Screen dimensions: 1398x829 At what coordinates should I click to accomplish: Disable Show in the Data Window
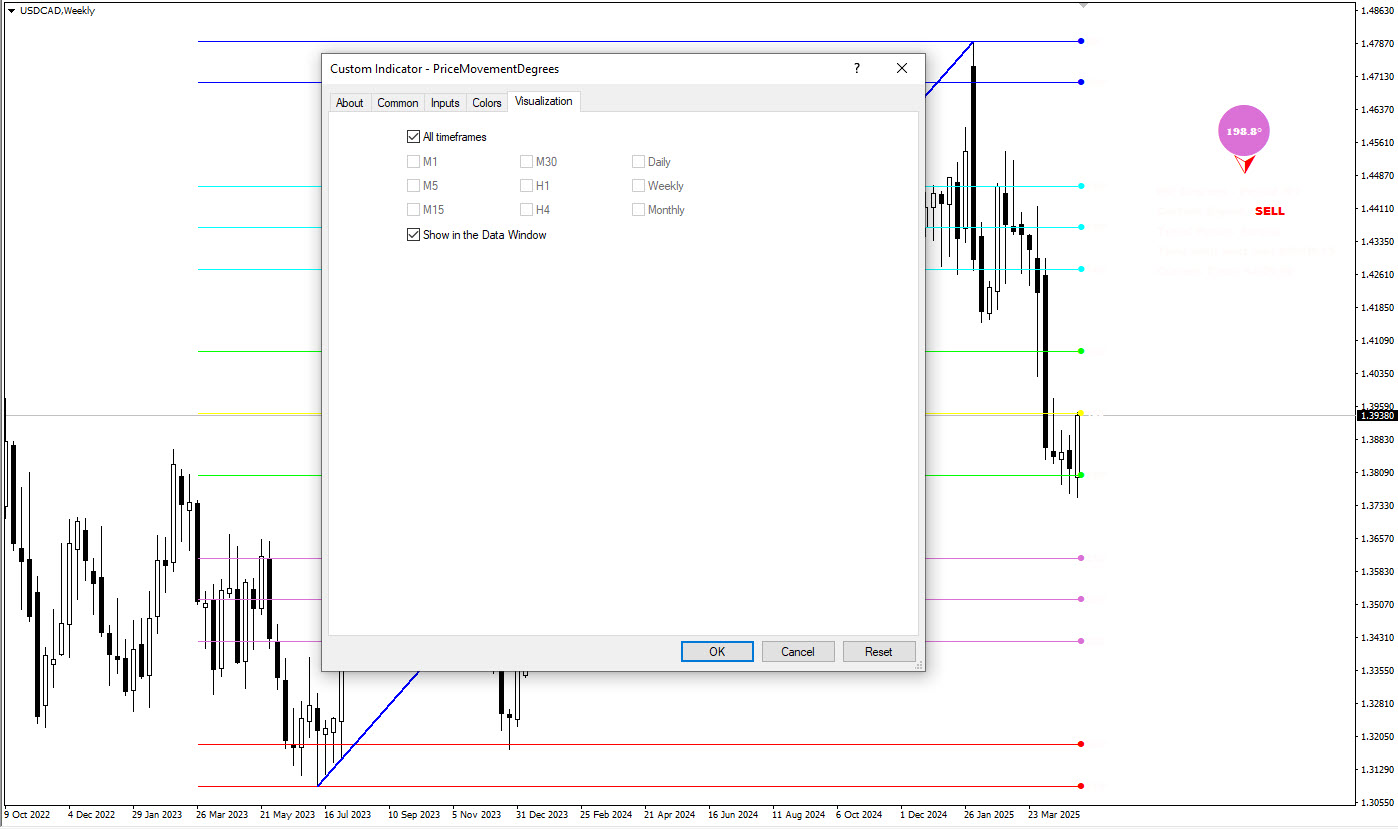pos(413,235)
